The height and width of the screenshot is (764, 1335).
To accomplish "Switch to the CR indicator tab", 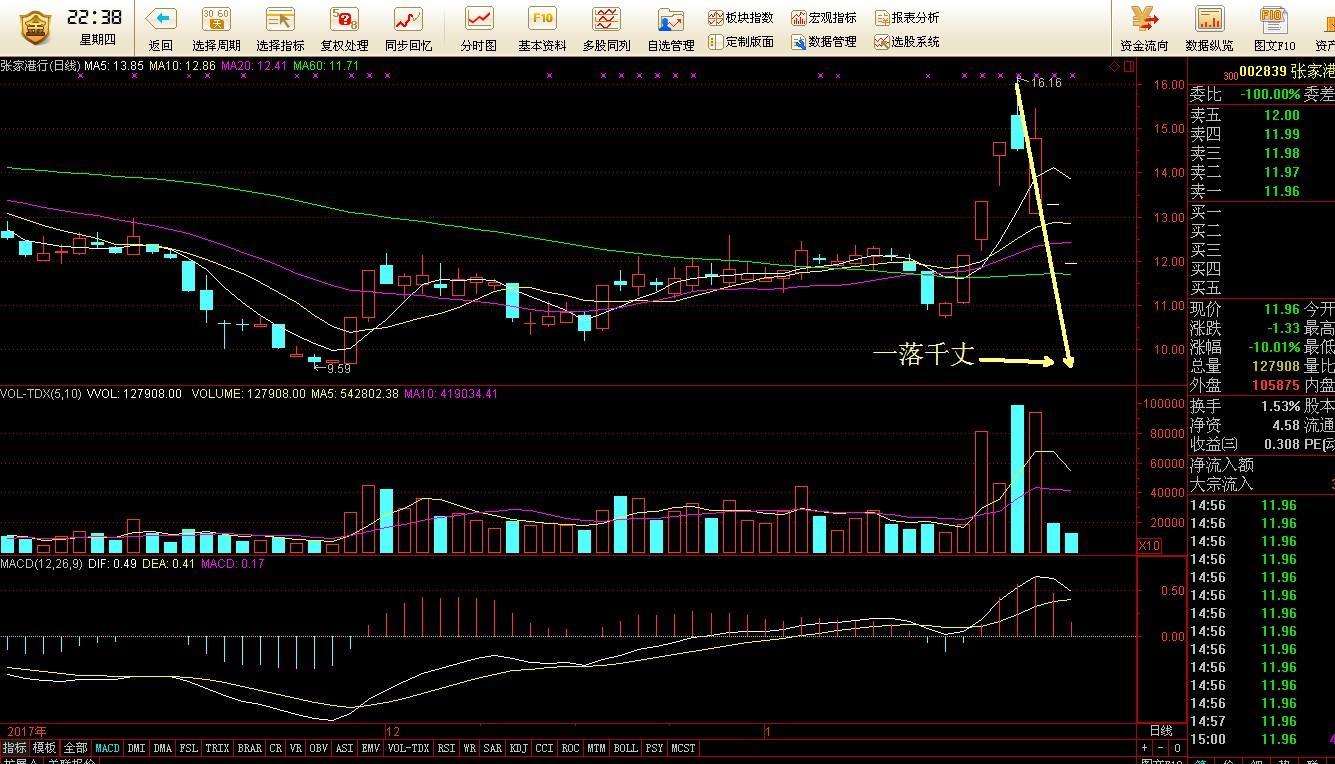I will point(276,748).
